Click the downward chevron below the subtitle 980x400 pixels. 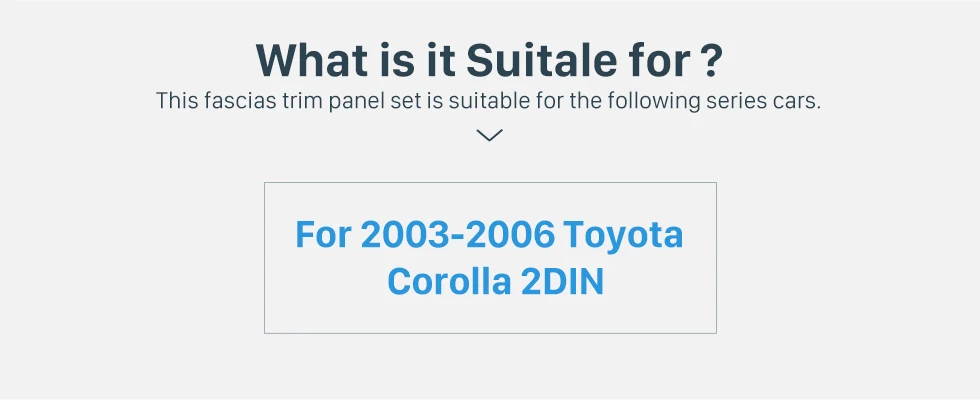489,135
